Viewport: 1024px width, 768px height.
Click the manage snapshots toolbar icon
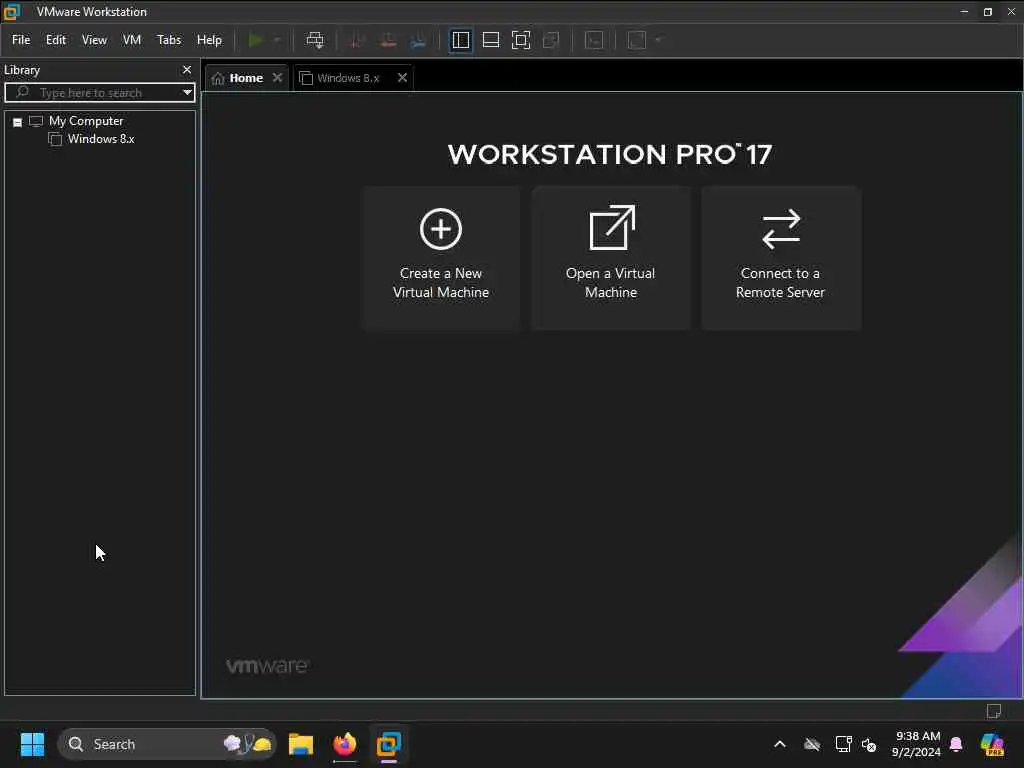tap(418, 40)
